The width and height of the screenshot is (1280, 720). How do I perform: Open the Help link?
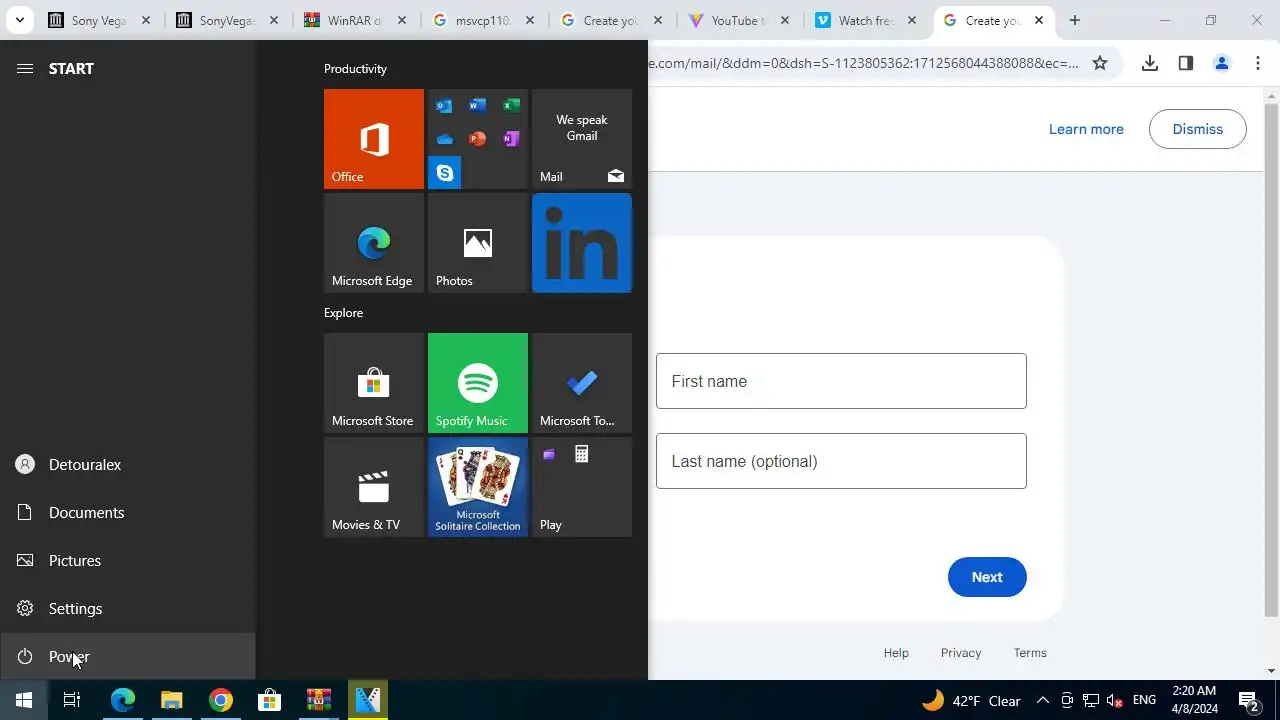pos(896,653)
